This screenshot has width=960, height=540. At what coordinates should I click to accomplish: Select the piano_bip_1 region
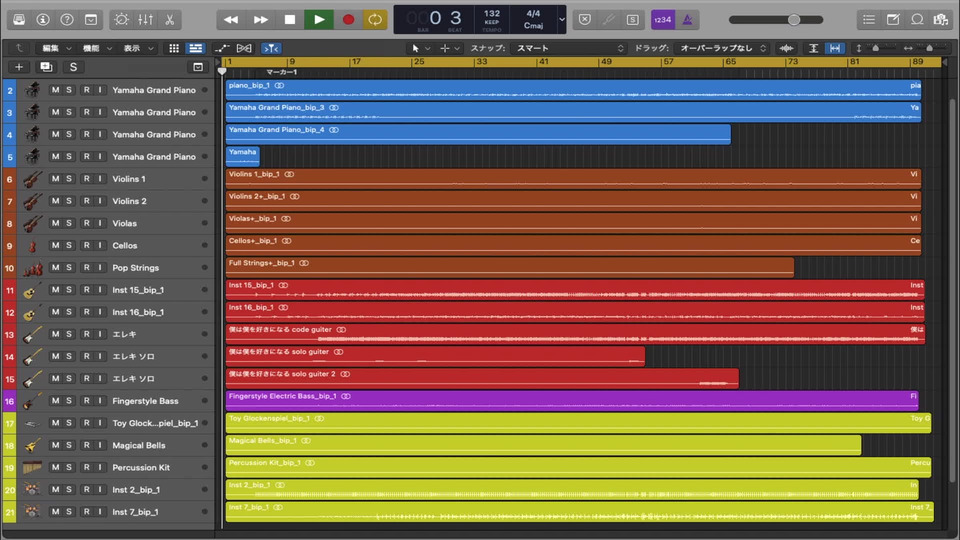tap(573, 89)
